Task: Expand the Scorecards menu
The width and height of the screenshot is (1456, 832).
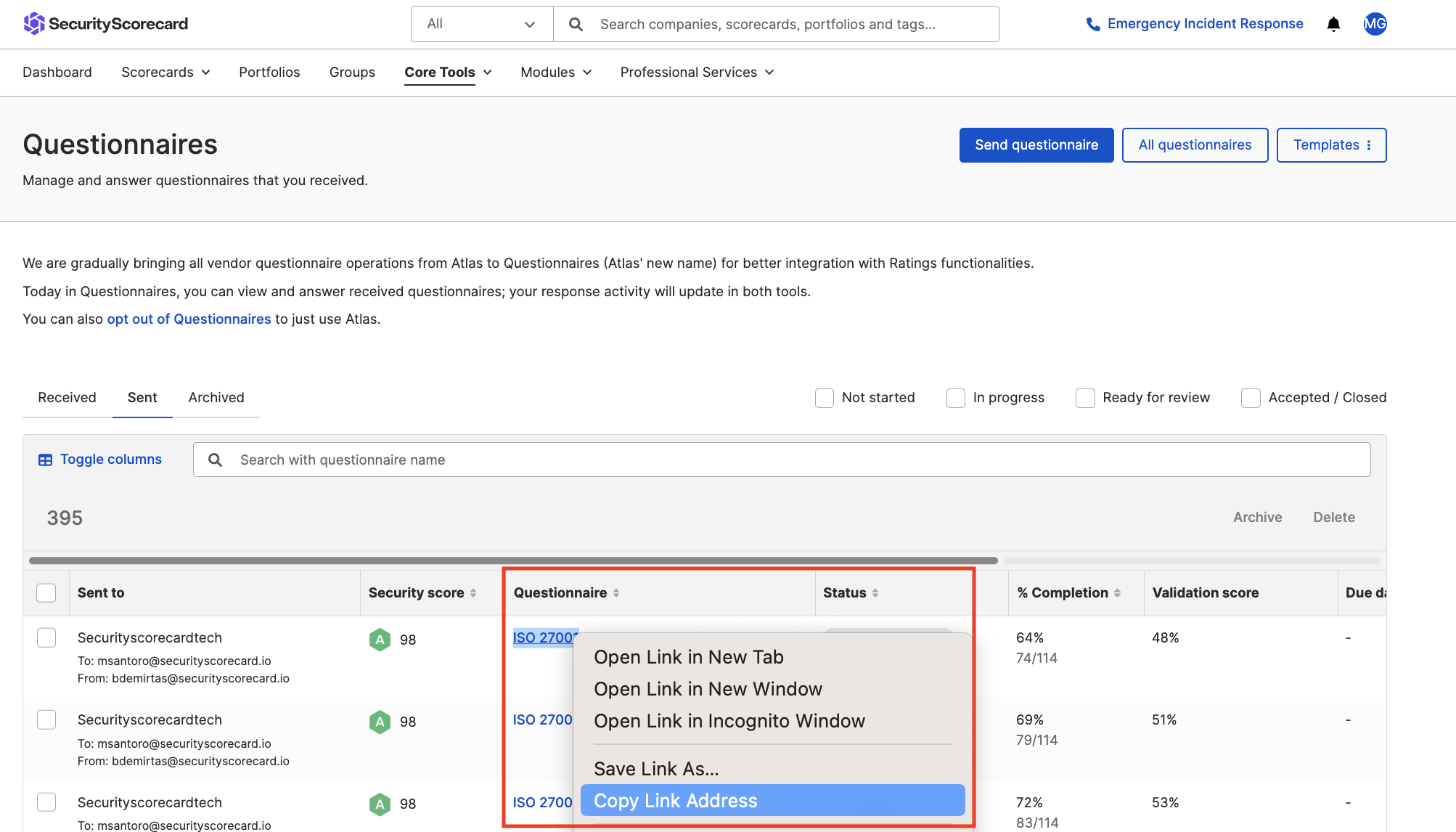Action: pos(165,73)
